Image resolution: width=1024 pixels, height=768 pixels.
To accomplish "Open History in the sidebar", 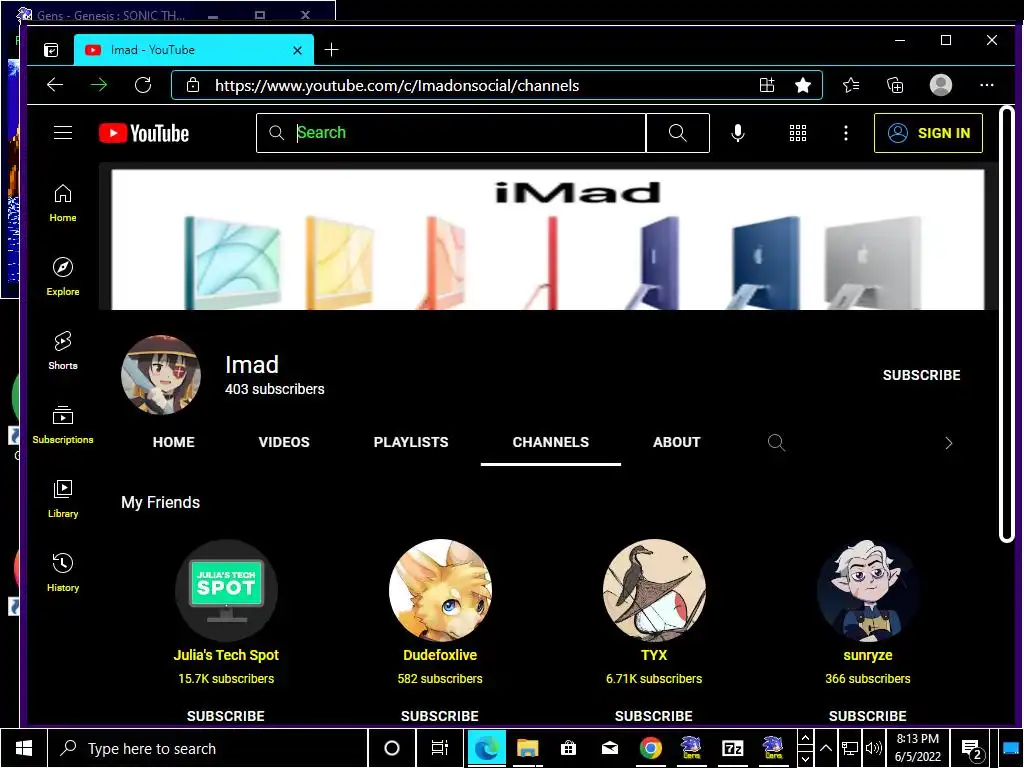I will click(x=63, y=573).
